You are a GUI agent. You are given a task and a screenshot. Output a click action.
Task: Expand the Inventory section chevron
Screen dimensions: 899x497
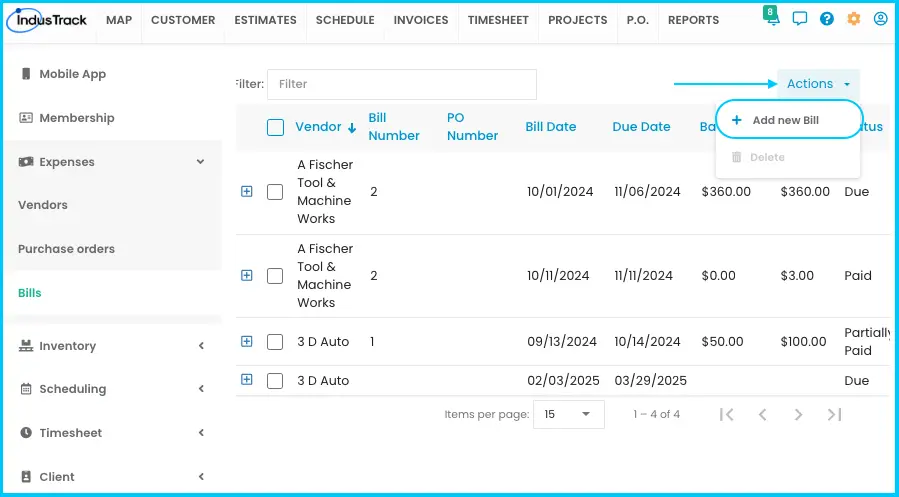click(201, 346)
